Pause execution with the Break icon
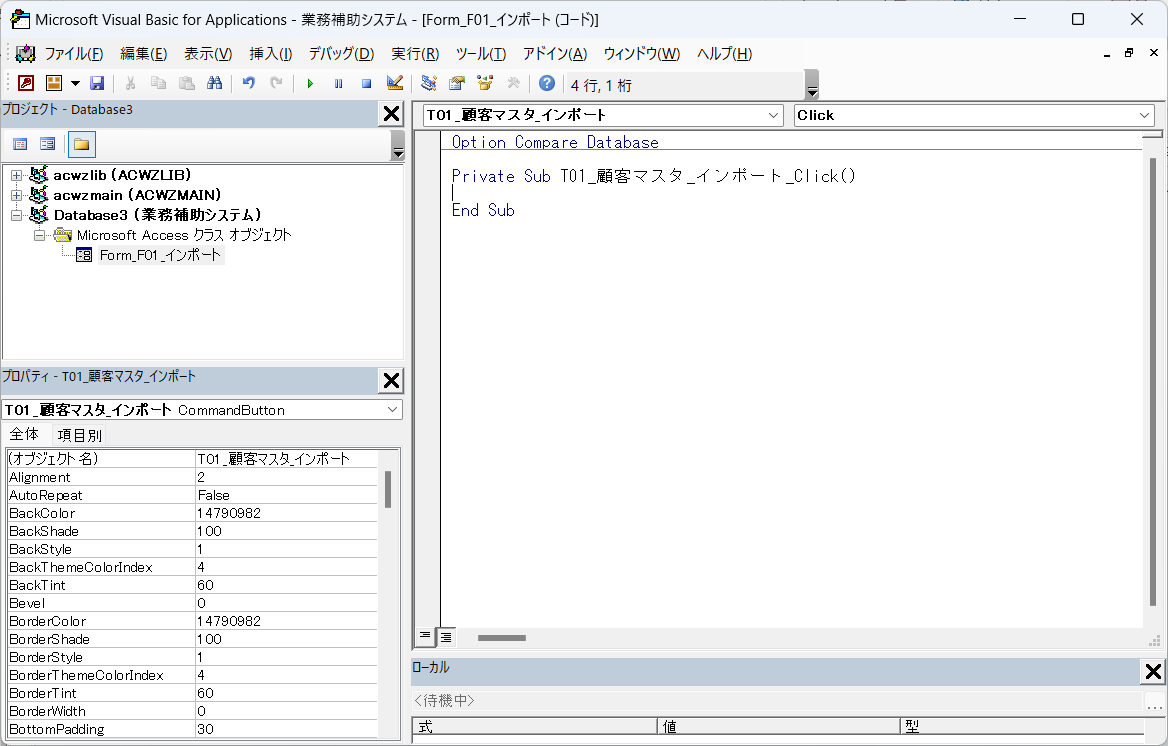Image resolution: width=1168 pixels, height=746 pixels. point(338,84)
